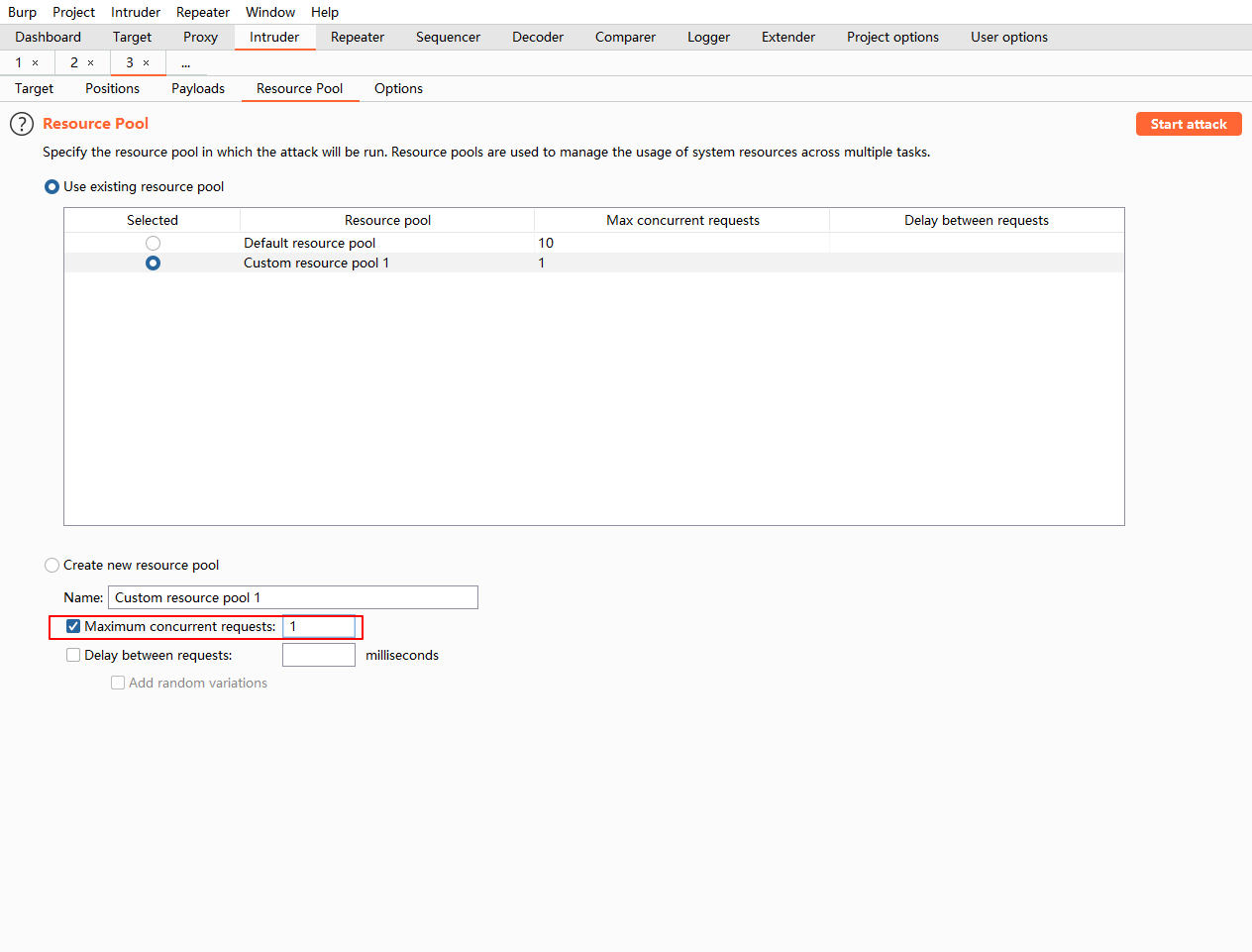Open the Window menu
The width and height of the screenshot is (1252, 952).
point(270,12)
